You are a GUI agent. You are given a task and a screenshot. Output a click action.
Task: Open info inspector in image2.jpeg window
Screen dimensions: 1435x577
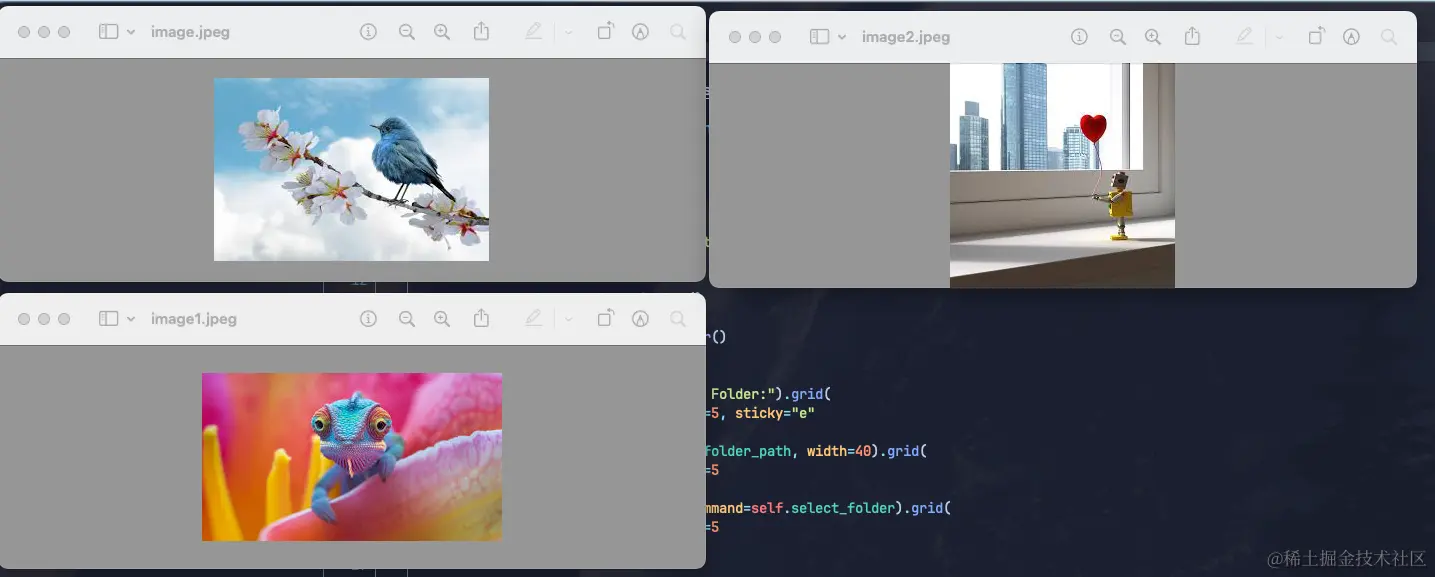click(x=1079, y=37)
